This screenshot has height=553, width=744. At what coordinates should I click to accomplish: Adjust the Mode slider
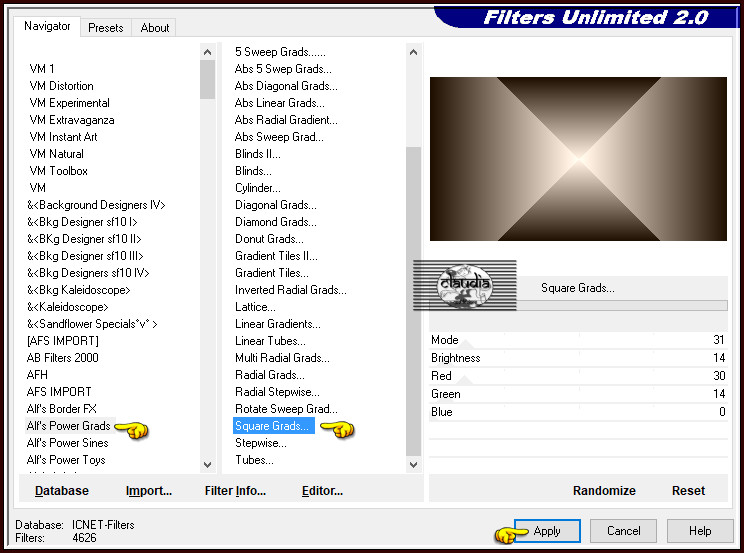pyautogui.click(x=578, y=340)
